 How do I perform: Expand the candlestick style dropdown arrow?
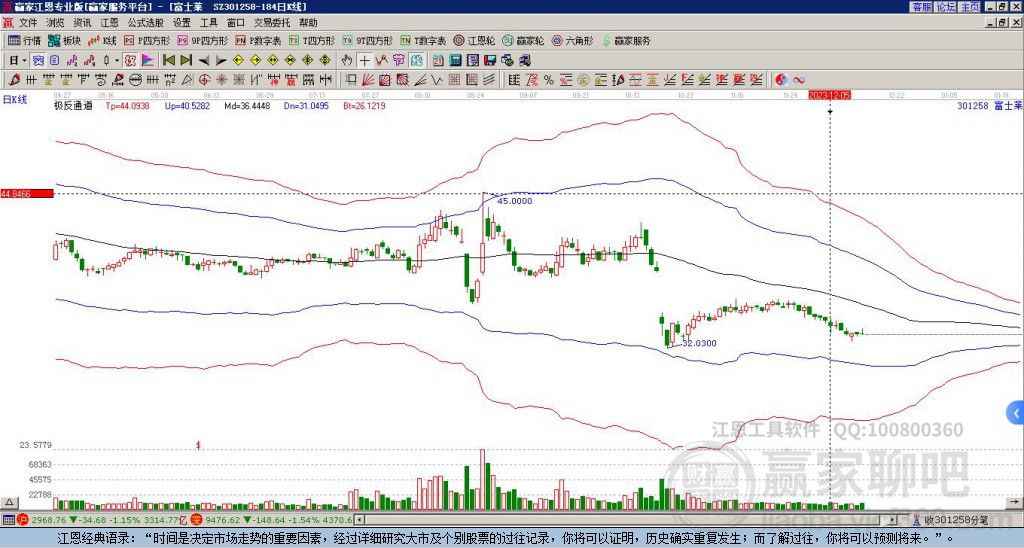pyautogui.click(x=117, y=60)
